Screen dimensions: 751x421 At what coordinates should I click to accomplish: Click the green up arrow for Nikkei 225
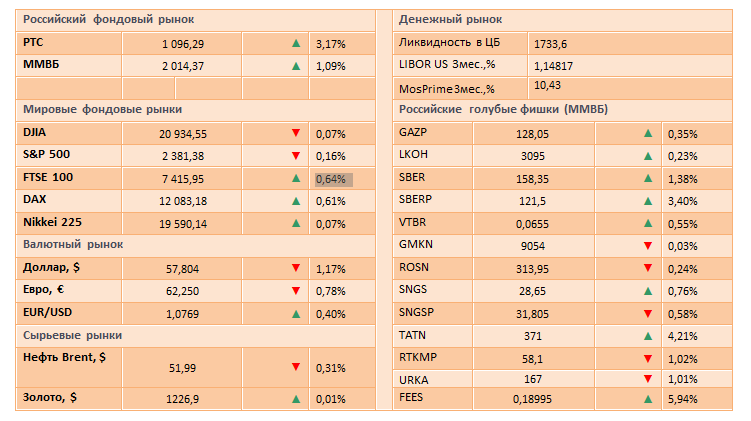pos(295,222)
